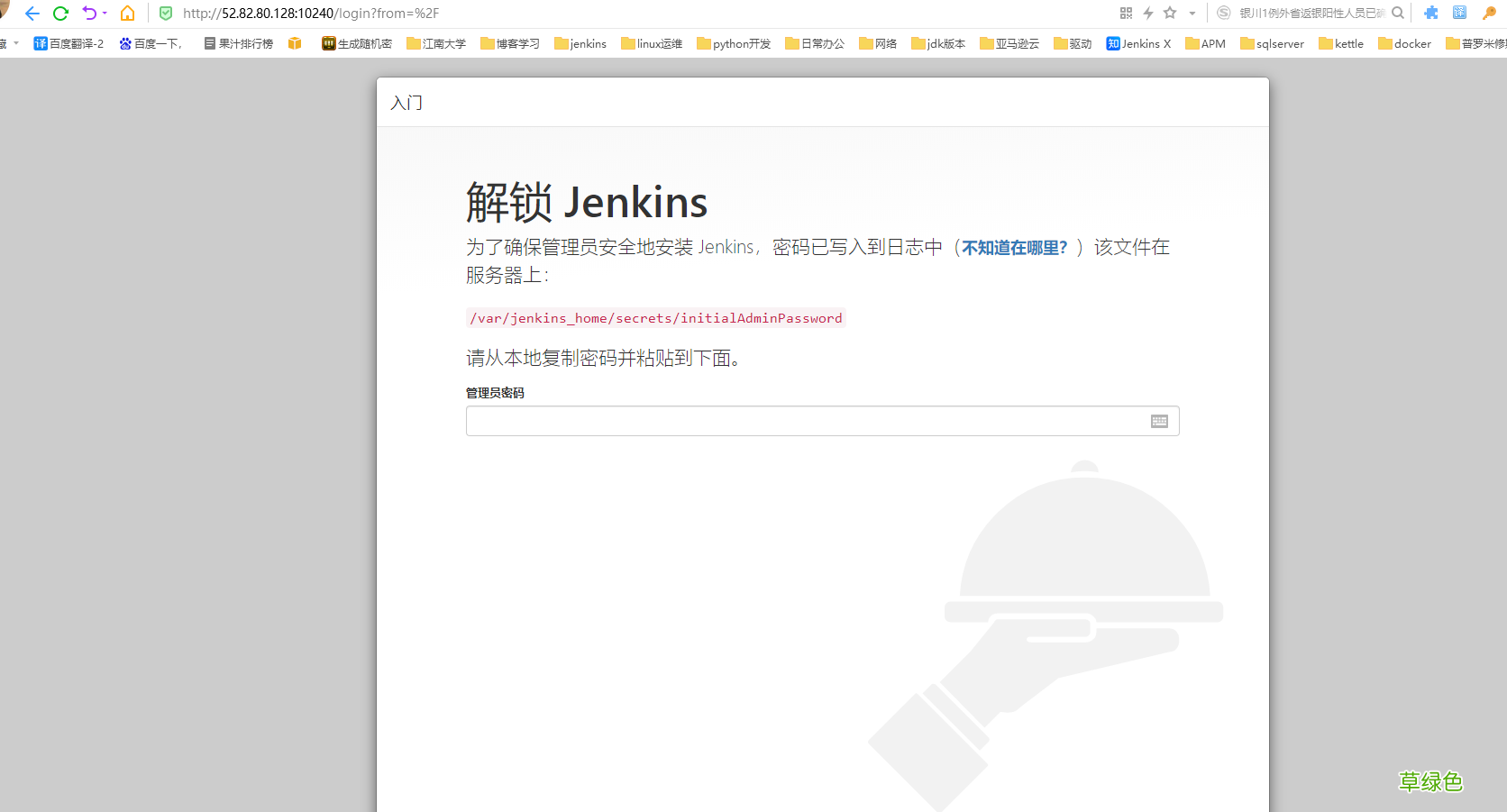Image resolution: width=1507 pixels, height=812 pixels.
Task: Expand the jenkins bookmarks folder
Action: click(x=580, y=43)
